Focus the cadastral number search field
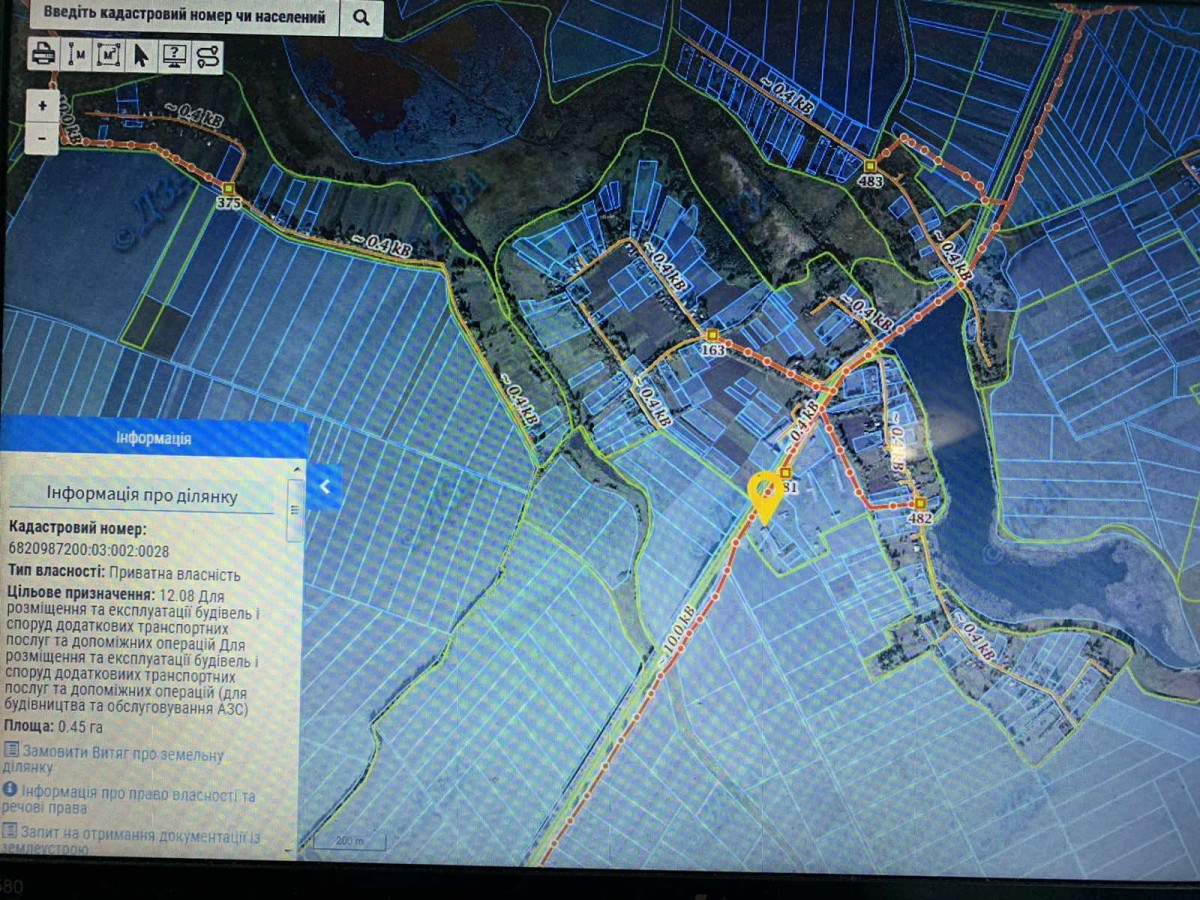Screen dimensions: 1200x900 (x=182, y=17)
